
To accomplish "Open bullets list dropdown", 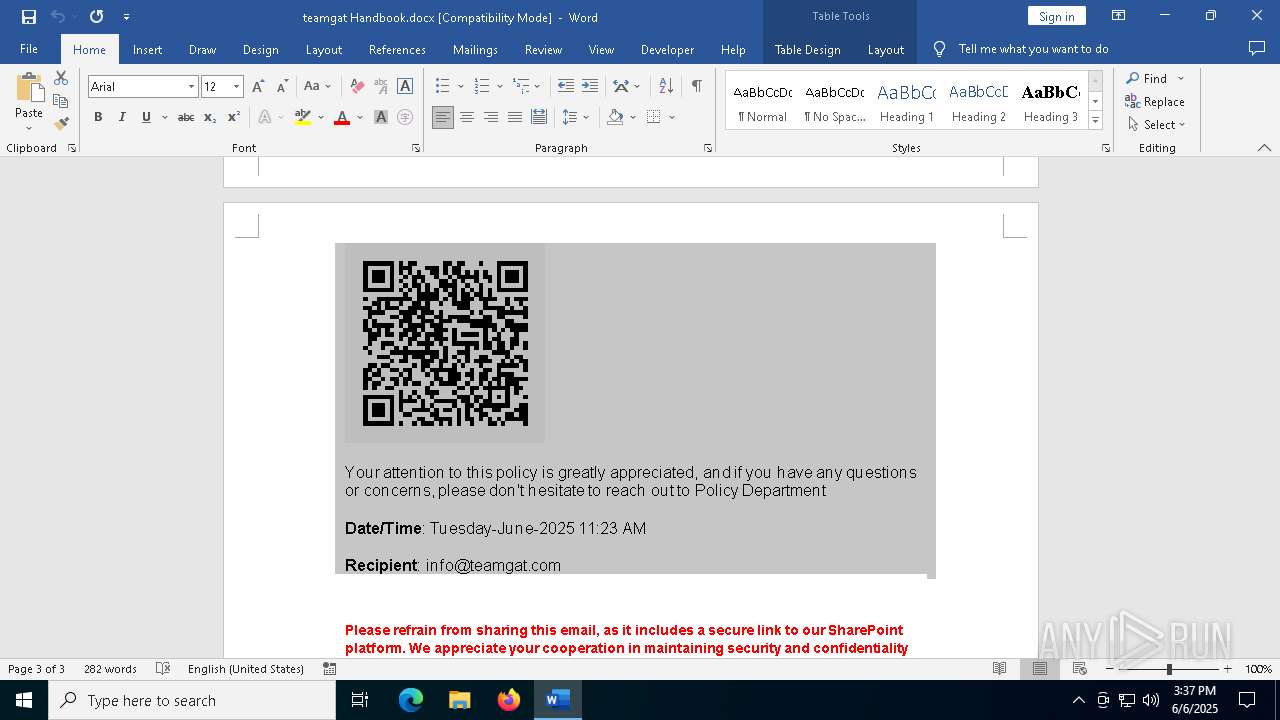I will (x=461, y=87).
